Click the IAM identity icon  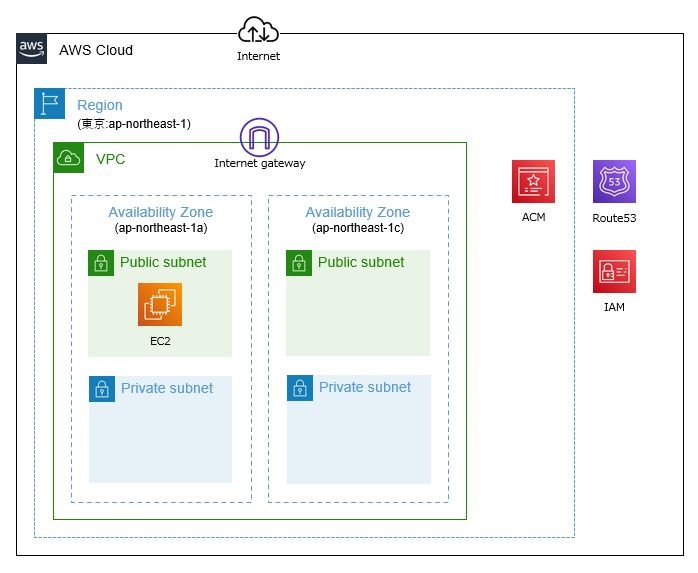[614, 272]
